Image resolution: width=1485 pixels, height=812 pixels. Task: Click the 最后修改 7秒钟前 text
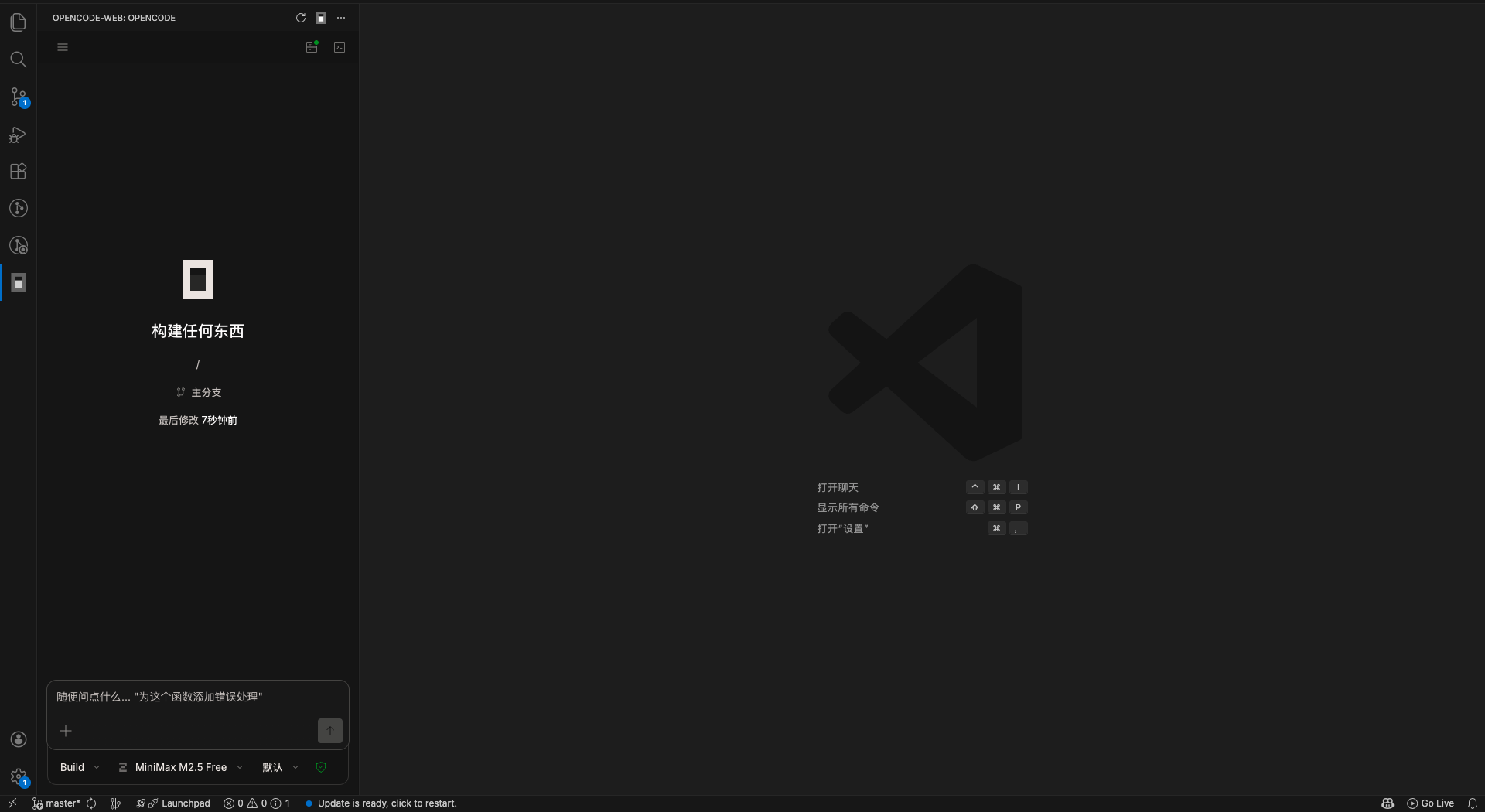click(x=198, y=420)
